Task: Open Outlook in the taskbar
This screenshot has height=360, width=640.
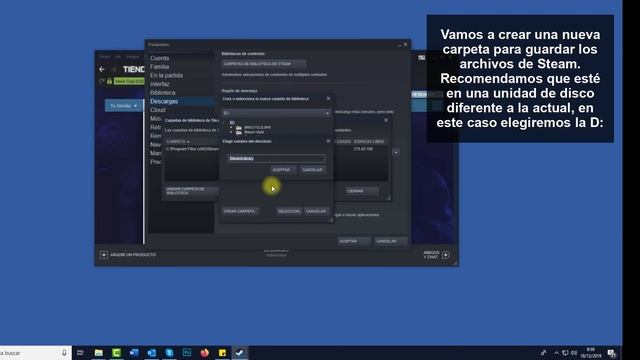Action: 151,353
